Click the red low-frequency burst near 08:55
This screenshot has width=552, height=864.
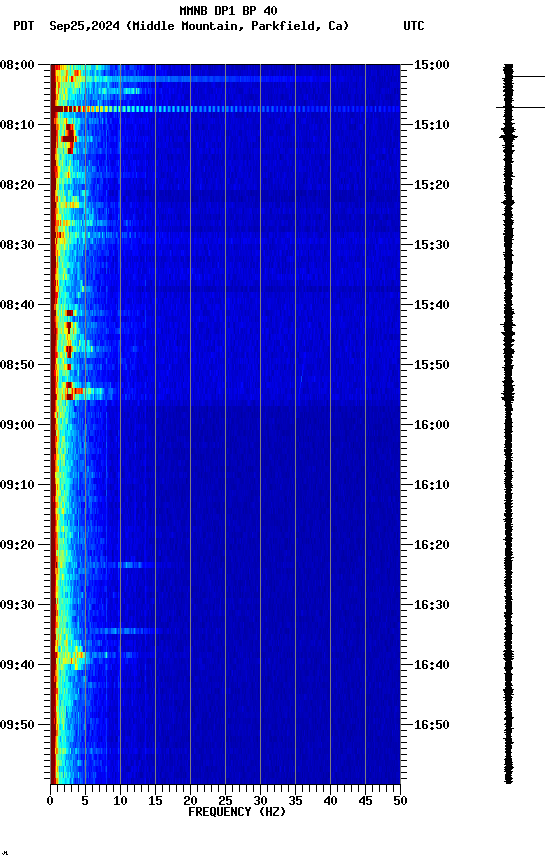pyautogui.click(x=73, y=391)
